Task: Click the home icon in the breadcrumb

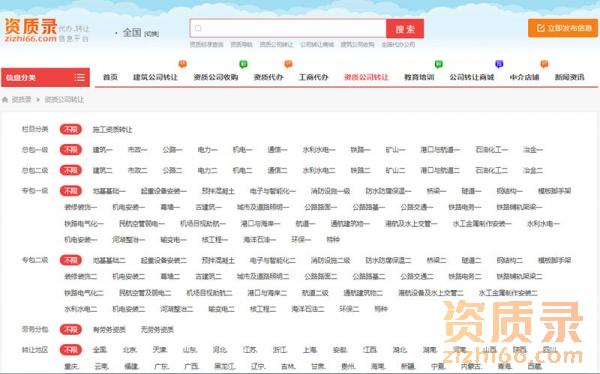Action: [x=5, y=100]
